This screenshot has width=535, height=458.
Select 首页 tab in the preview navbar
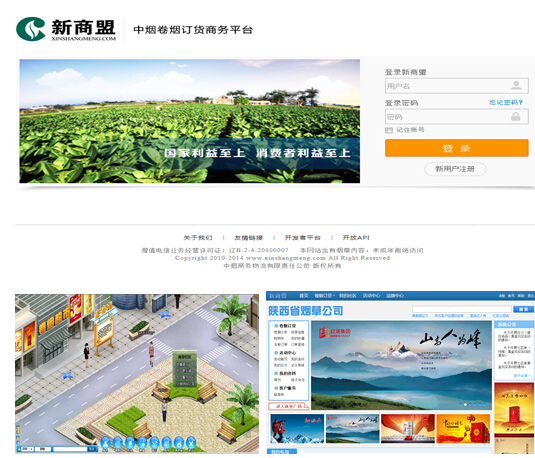click(304, 296)
